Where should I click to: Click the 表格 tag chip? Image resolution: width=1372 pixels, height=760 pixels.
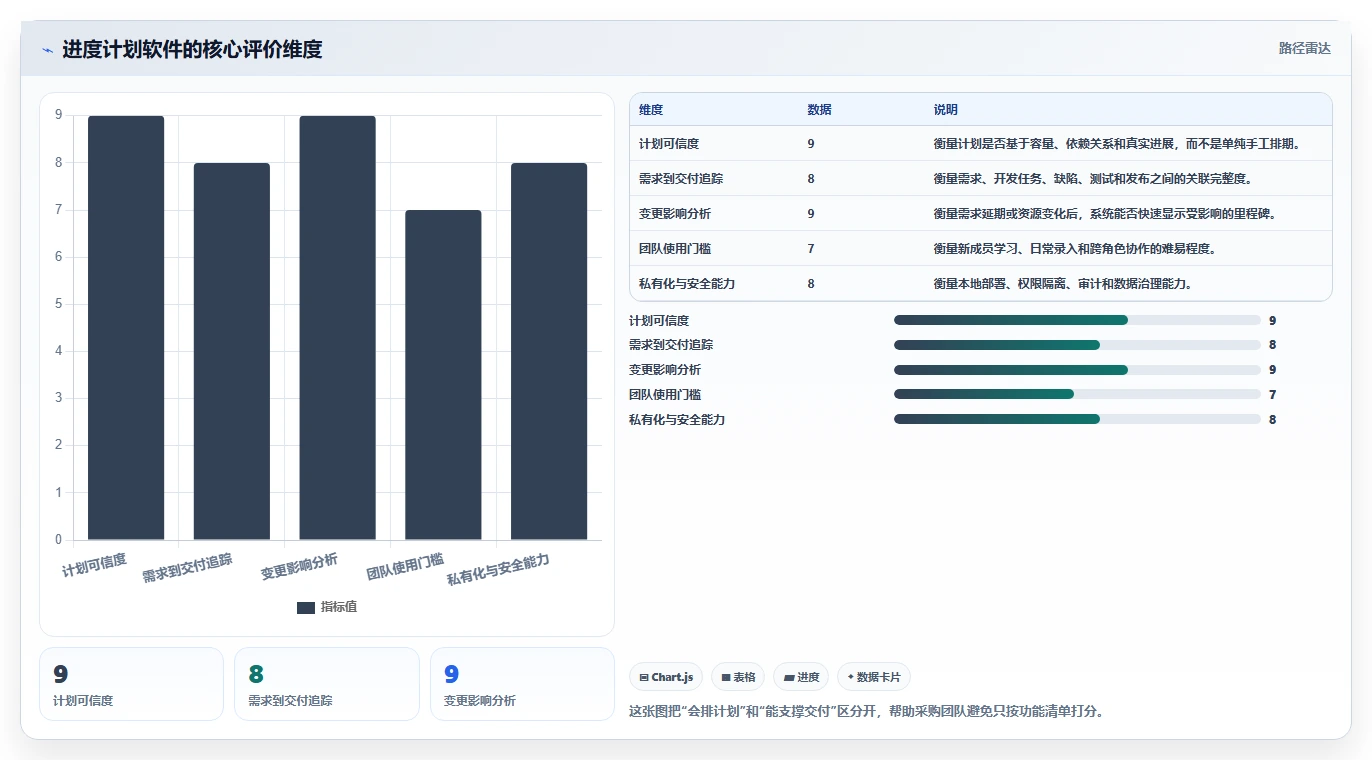point(738,677)
